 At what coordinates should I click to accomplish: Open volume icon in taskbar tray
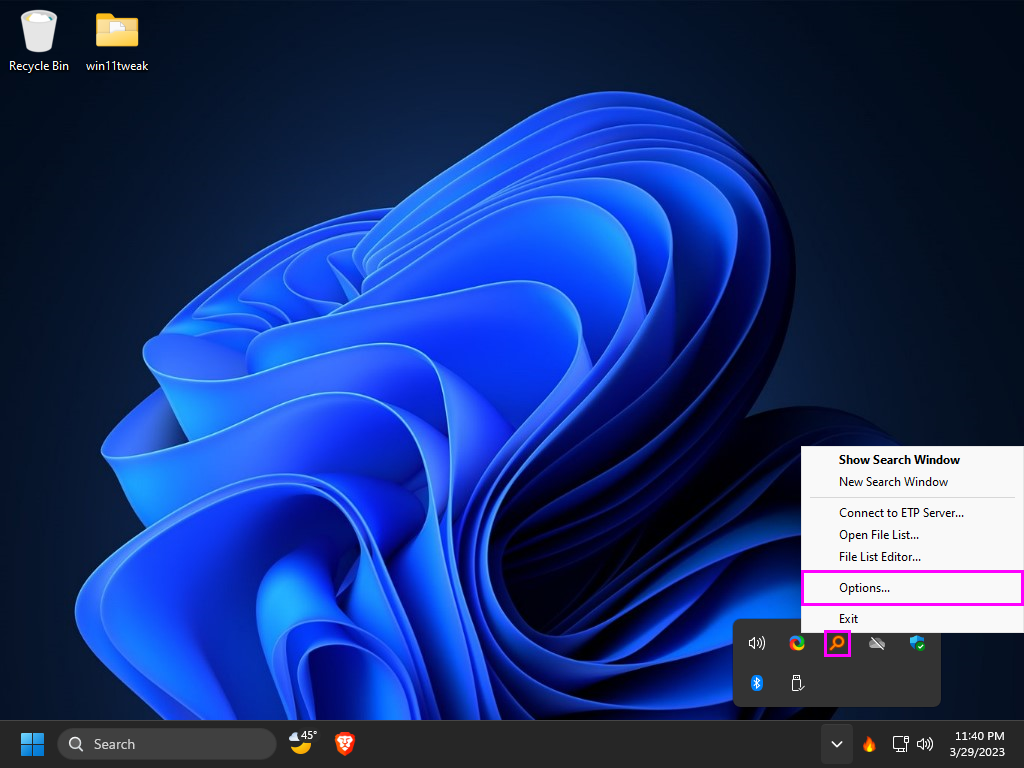click(x=925, y=744)
